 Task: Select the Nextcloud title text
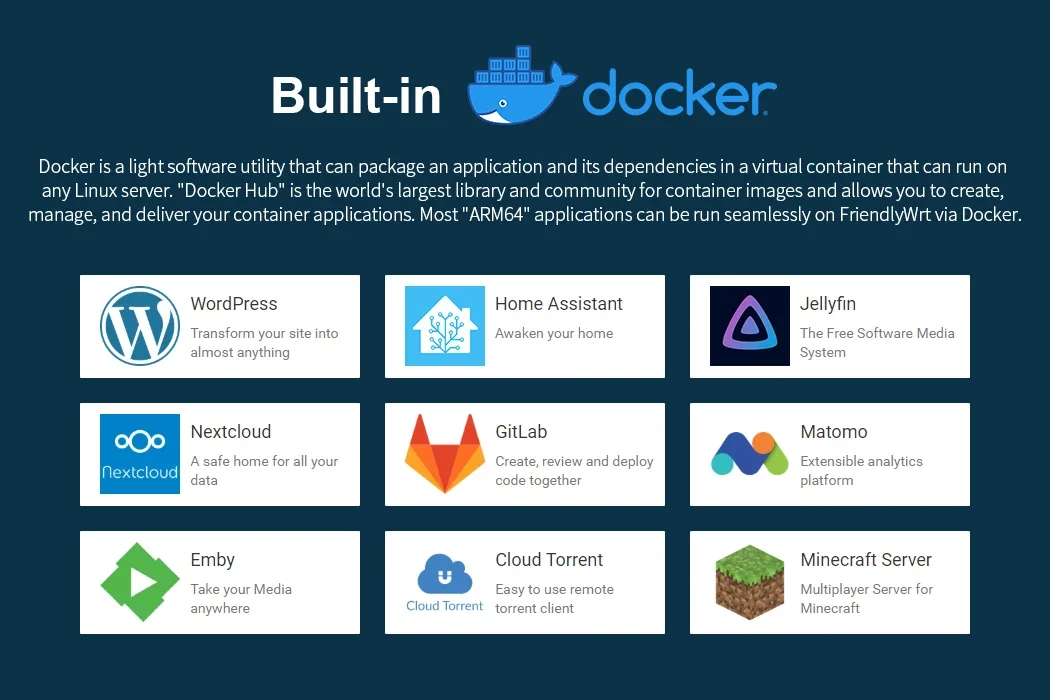click(x=230, y=432)
